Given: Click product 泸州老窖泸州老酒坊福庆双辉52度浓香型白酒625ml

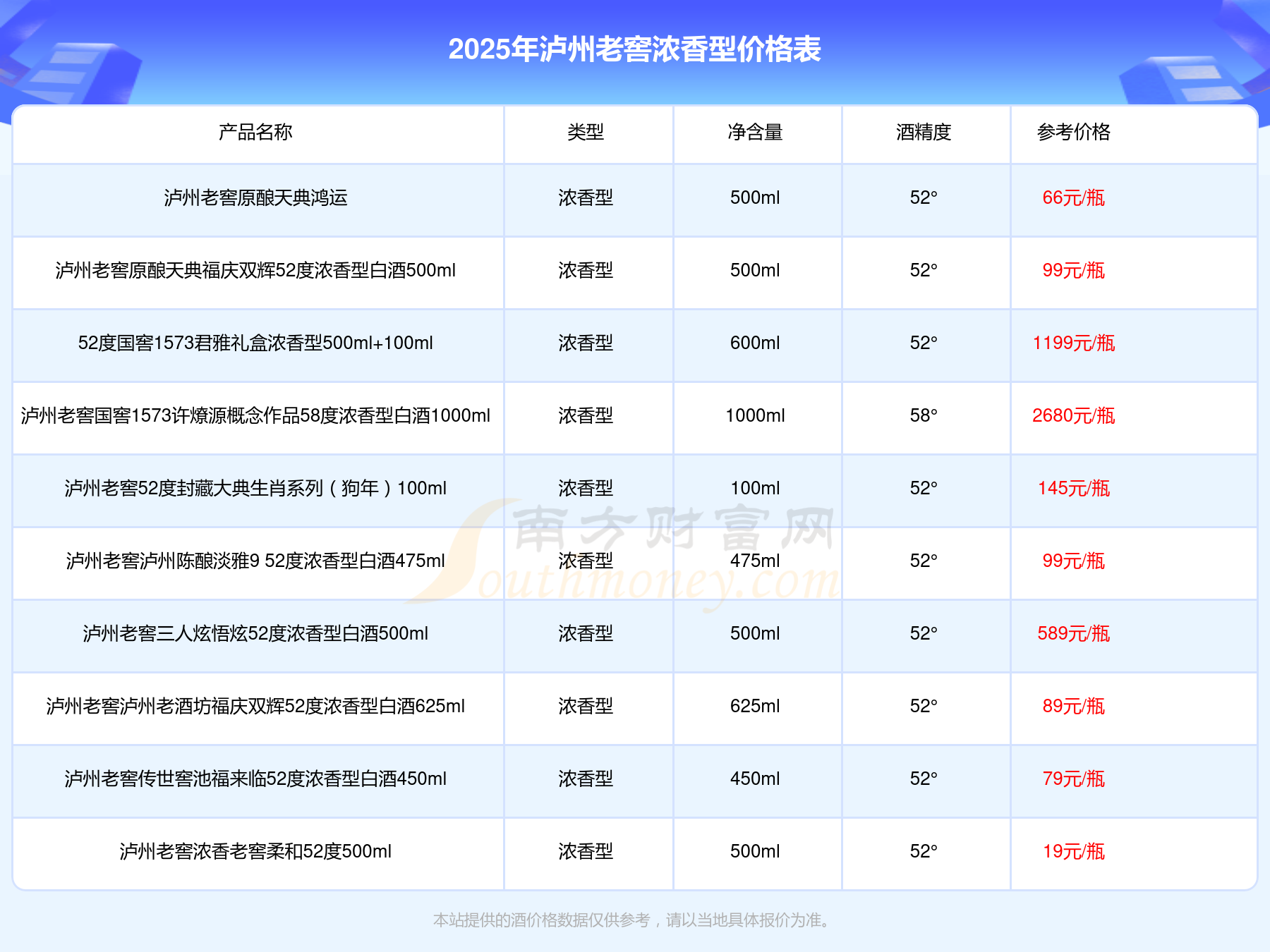Looking at the screenshot, I should click(255, 706).
